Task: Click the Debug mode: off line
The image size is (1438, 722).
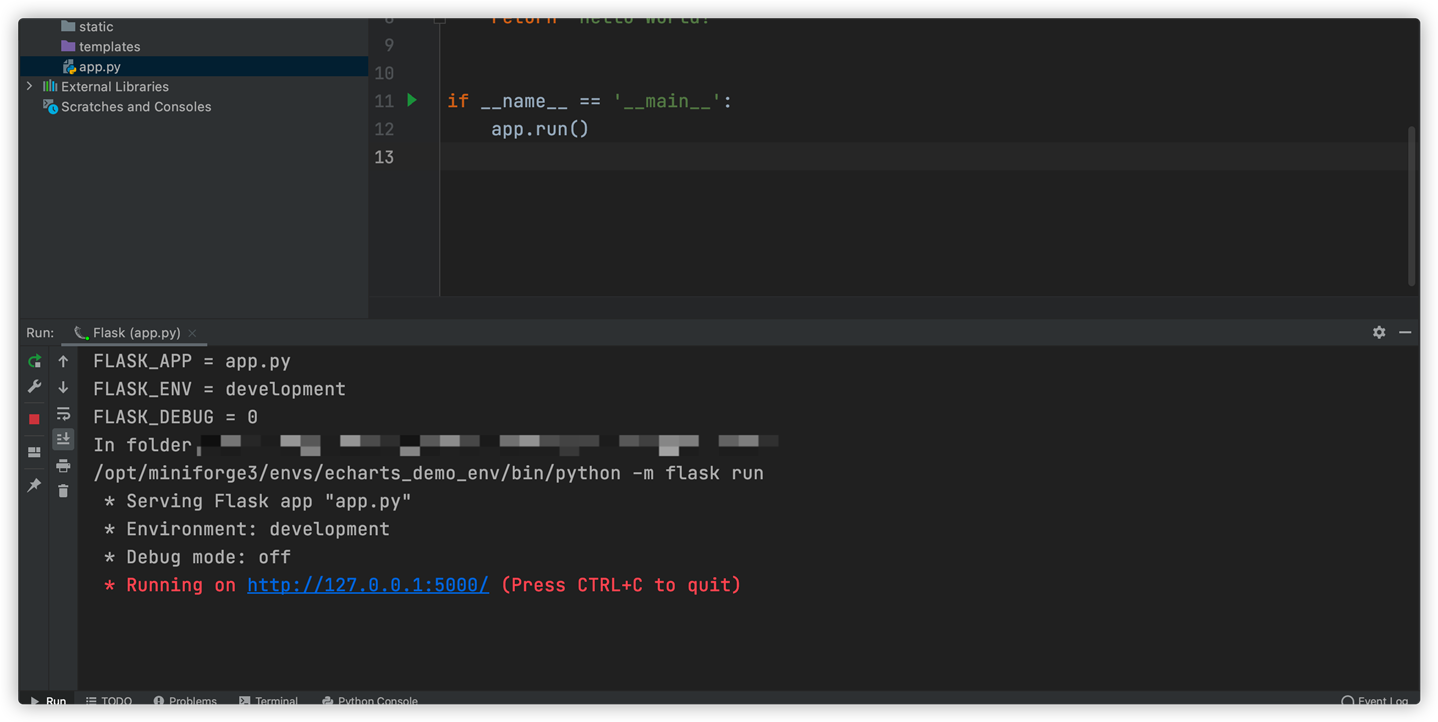Action: [x=198, y=557]
